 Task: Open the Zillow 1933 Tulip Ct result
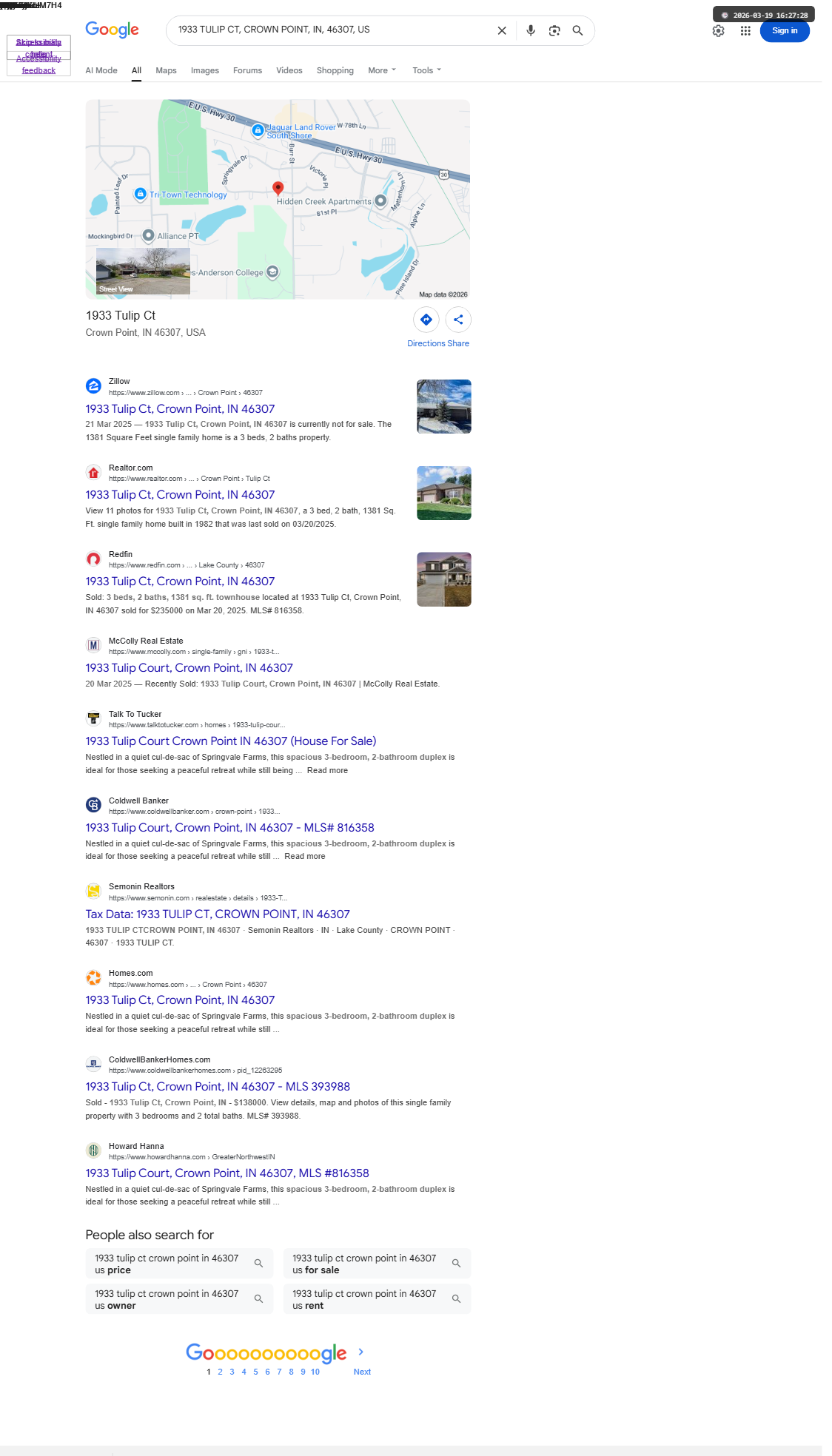tap(180, 409)
